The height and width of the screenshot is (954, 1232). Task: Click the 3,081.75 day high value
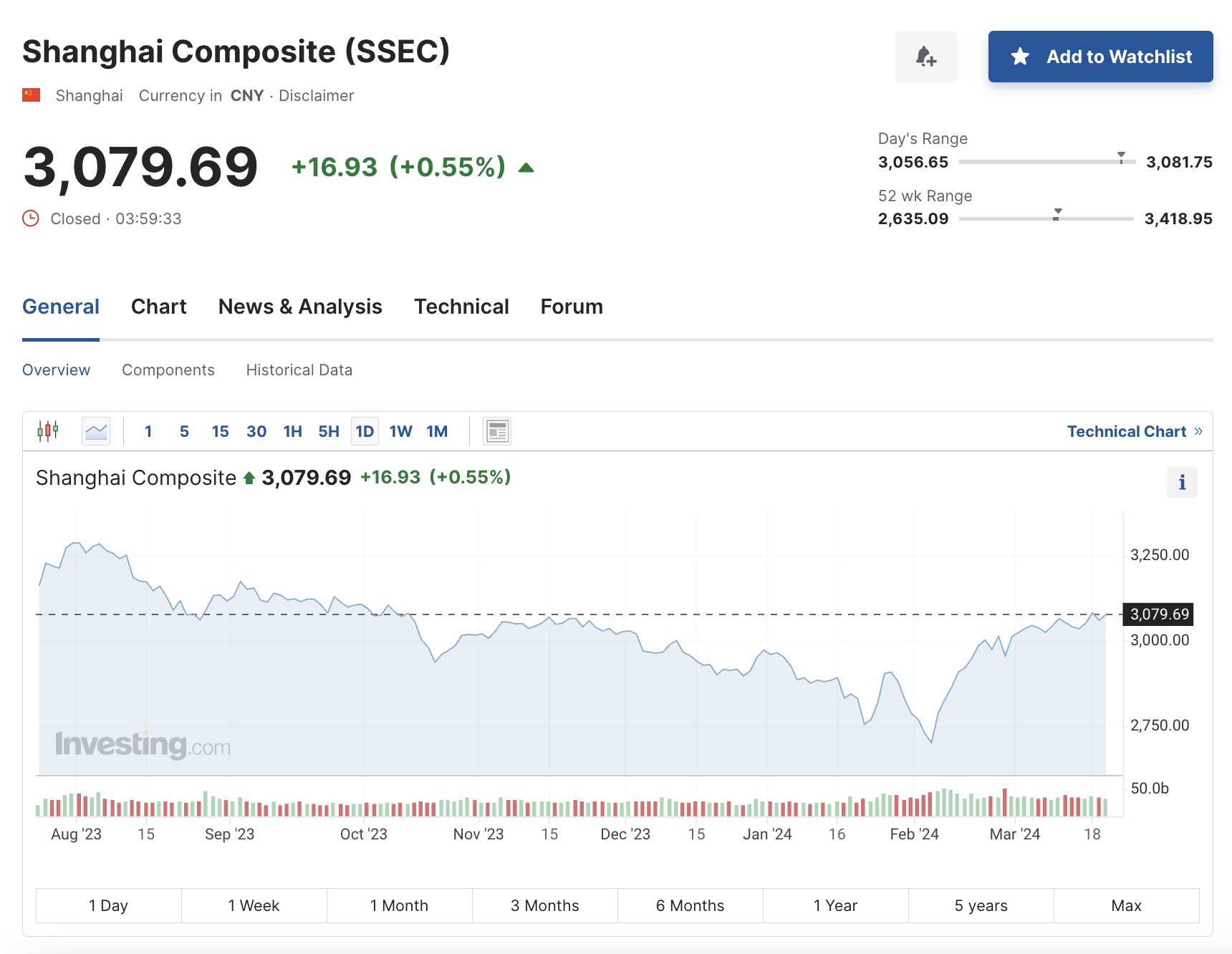[1179, 162]
